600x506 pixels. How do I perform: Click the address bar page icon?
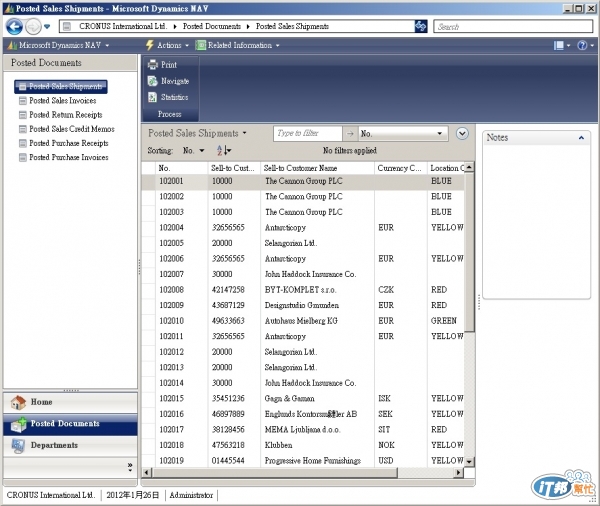67,26
